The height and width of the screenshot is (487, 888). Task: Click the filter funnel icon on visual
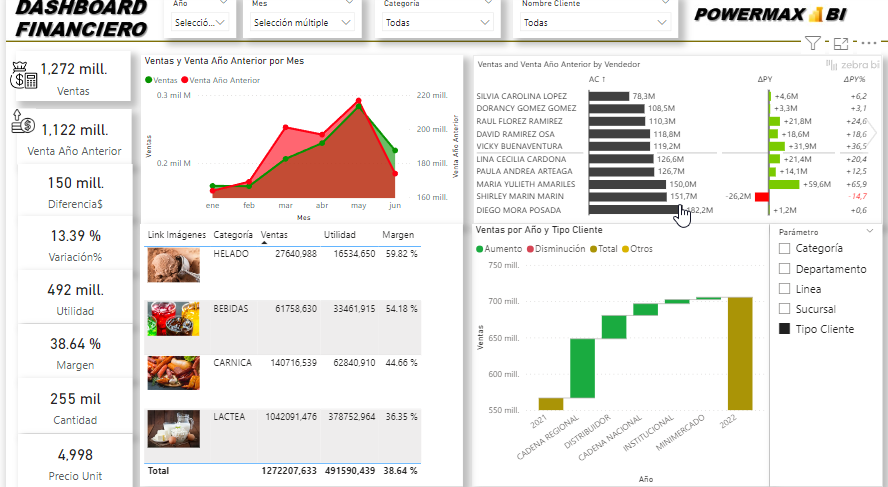(813, 43)
